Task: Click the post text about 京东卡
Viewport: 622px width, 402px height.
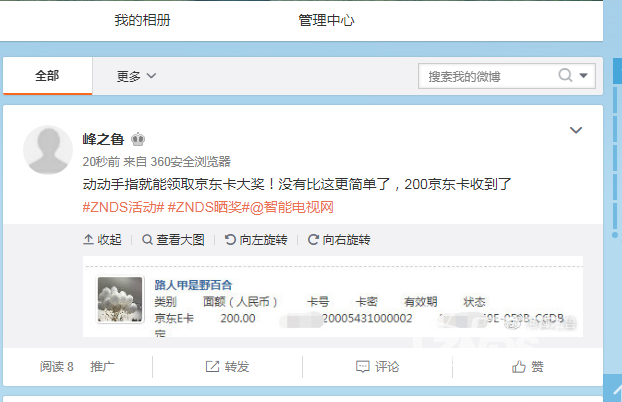Action: (297, 184)
